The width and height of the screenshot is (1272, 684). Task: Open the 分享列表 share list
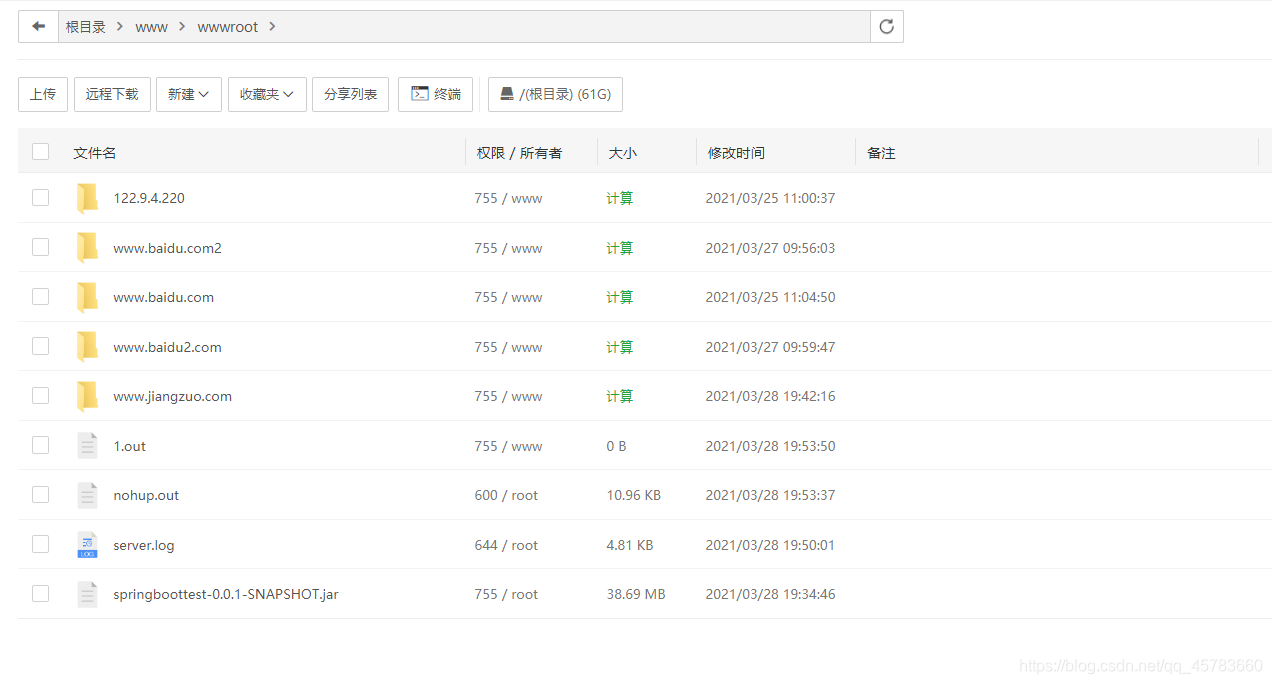tap(350, 94)
